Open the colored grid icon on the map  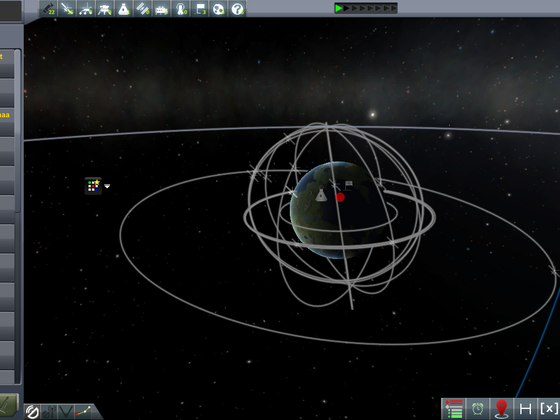click(93, 186)
